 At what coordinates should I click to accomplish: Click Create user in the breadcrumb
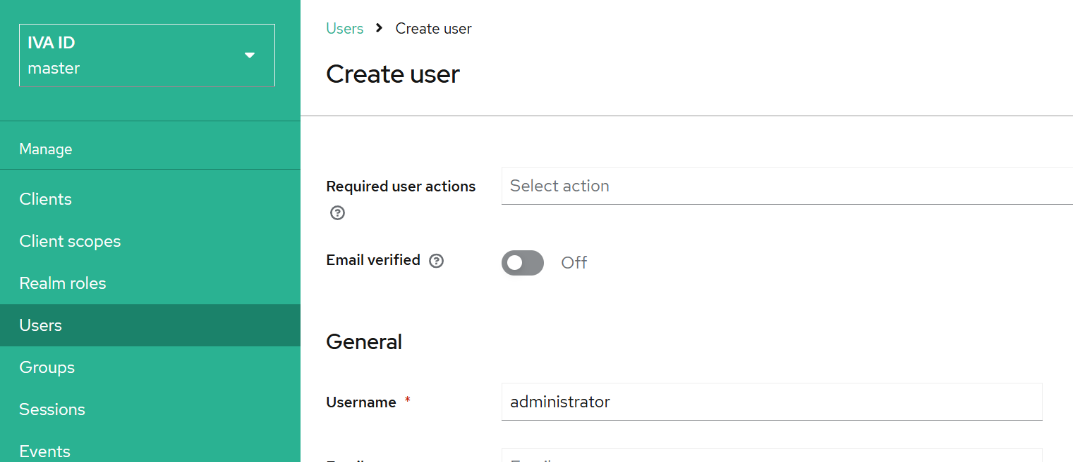point(433,28)
